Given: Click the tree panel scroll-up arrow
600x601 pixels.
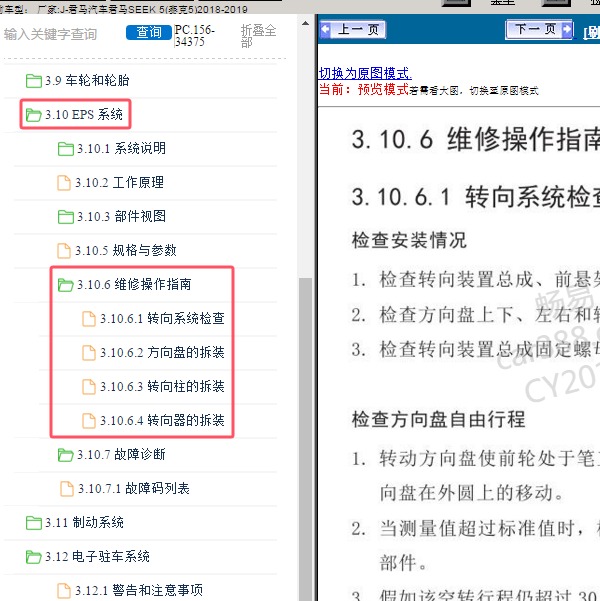Looking at the screenshot, I should click(x=306, y=23).
